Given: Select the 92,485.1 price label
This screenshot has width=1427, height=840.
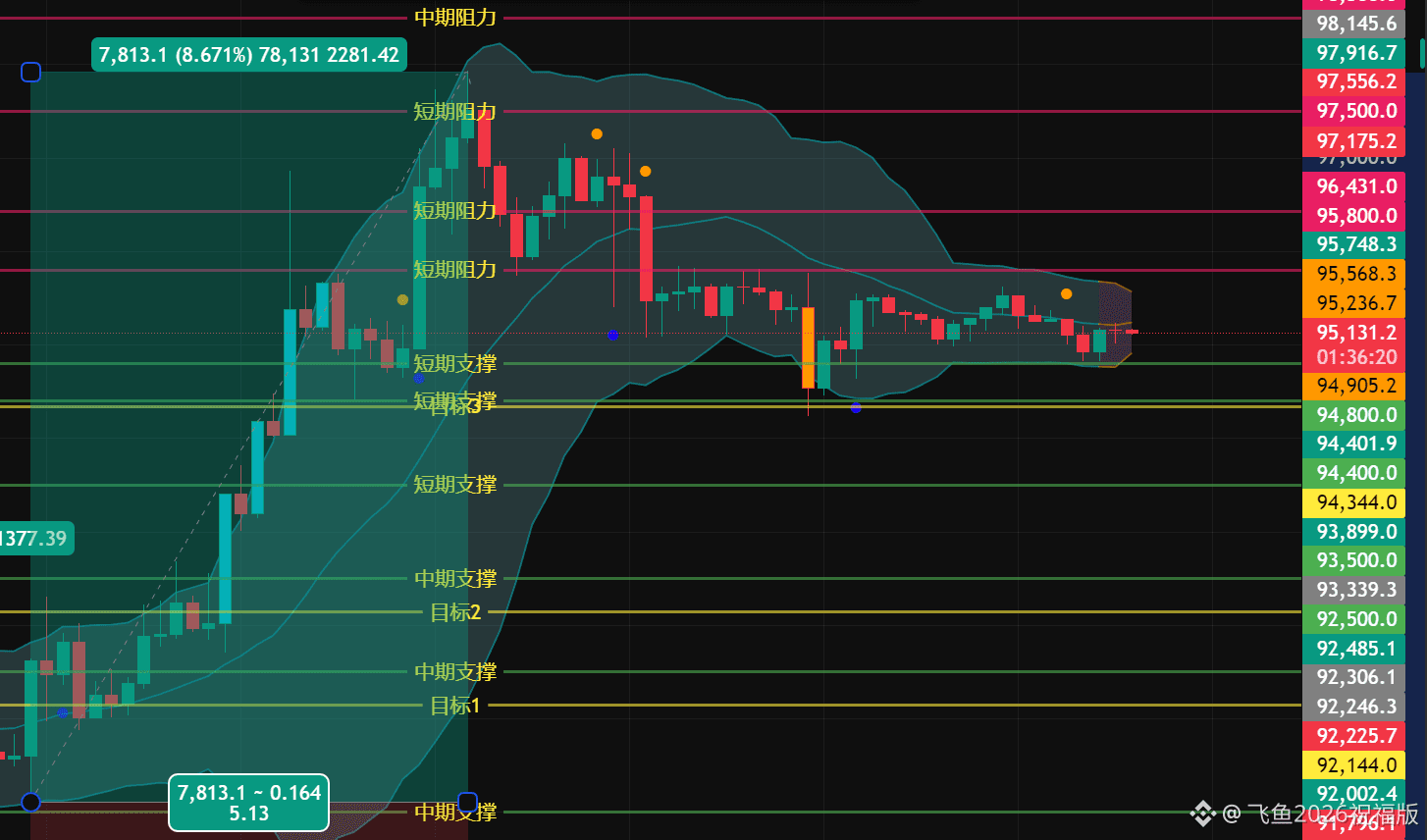Looking at the screenshot, I should 1354,649.
